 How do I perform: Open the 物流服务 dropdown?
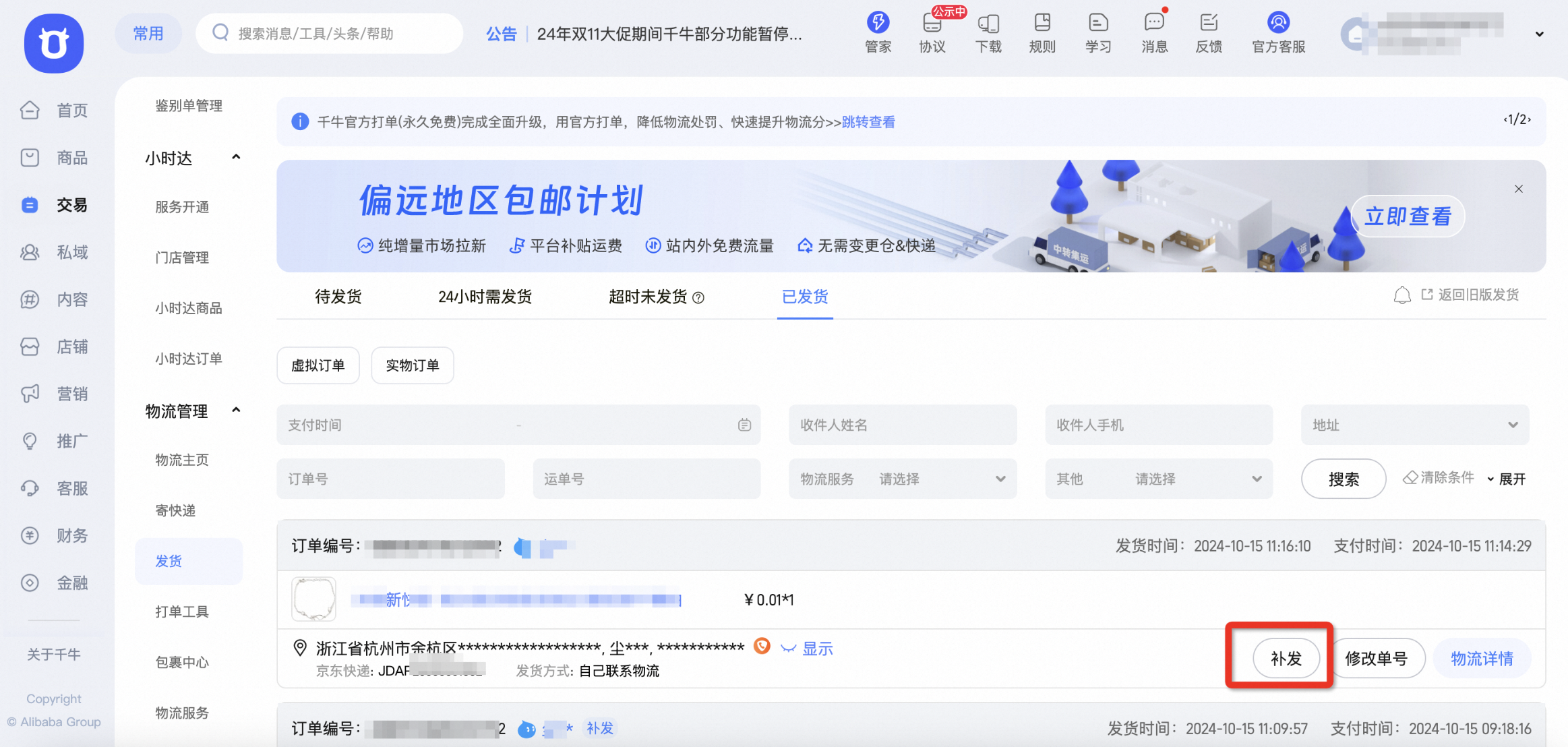pyautogui.click(x=903, y=479)
